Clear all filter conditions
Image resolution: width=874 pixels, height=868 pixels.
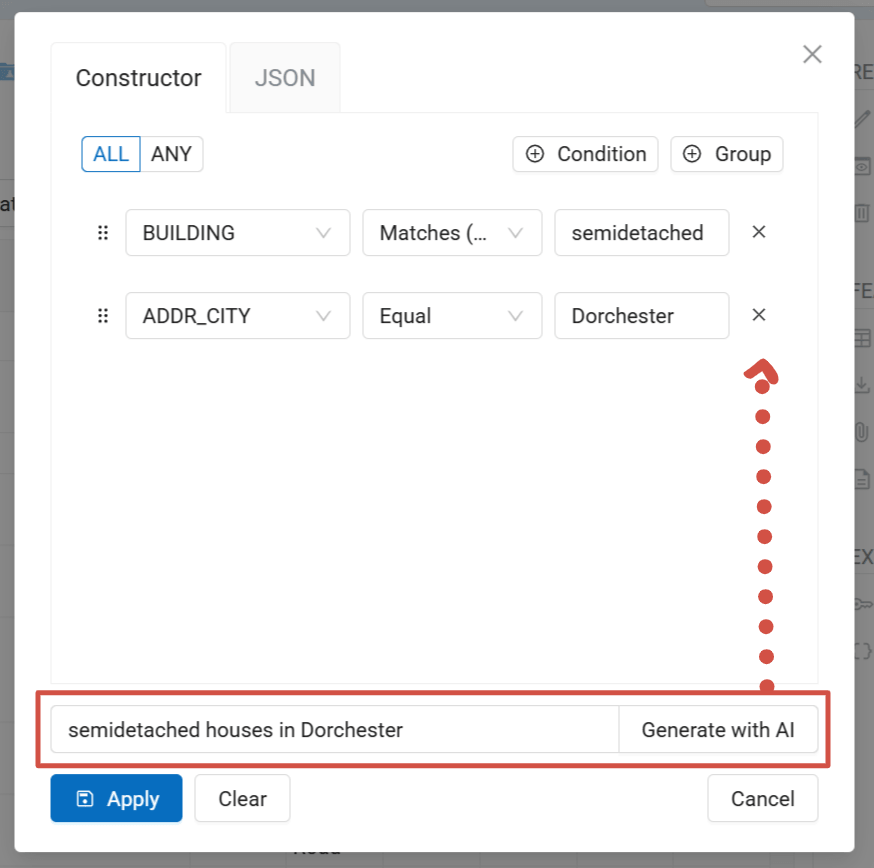click(242, 798)
